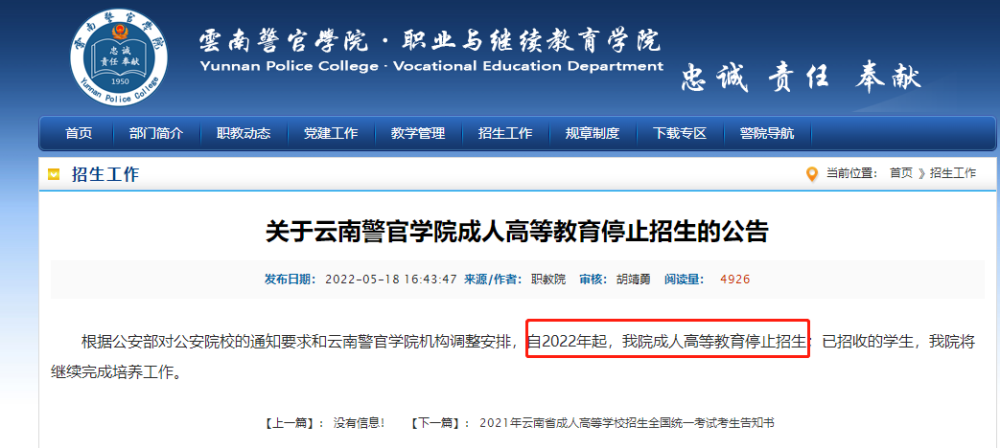Open the 教学管理 navigation menu item
Viewport: 1000px width, 448px height.
point(418,133)
